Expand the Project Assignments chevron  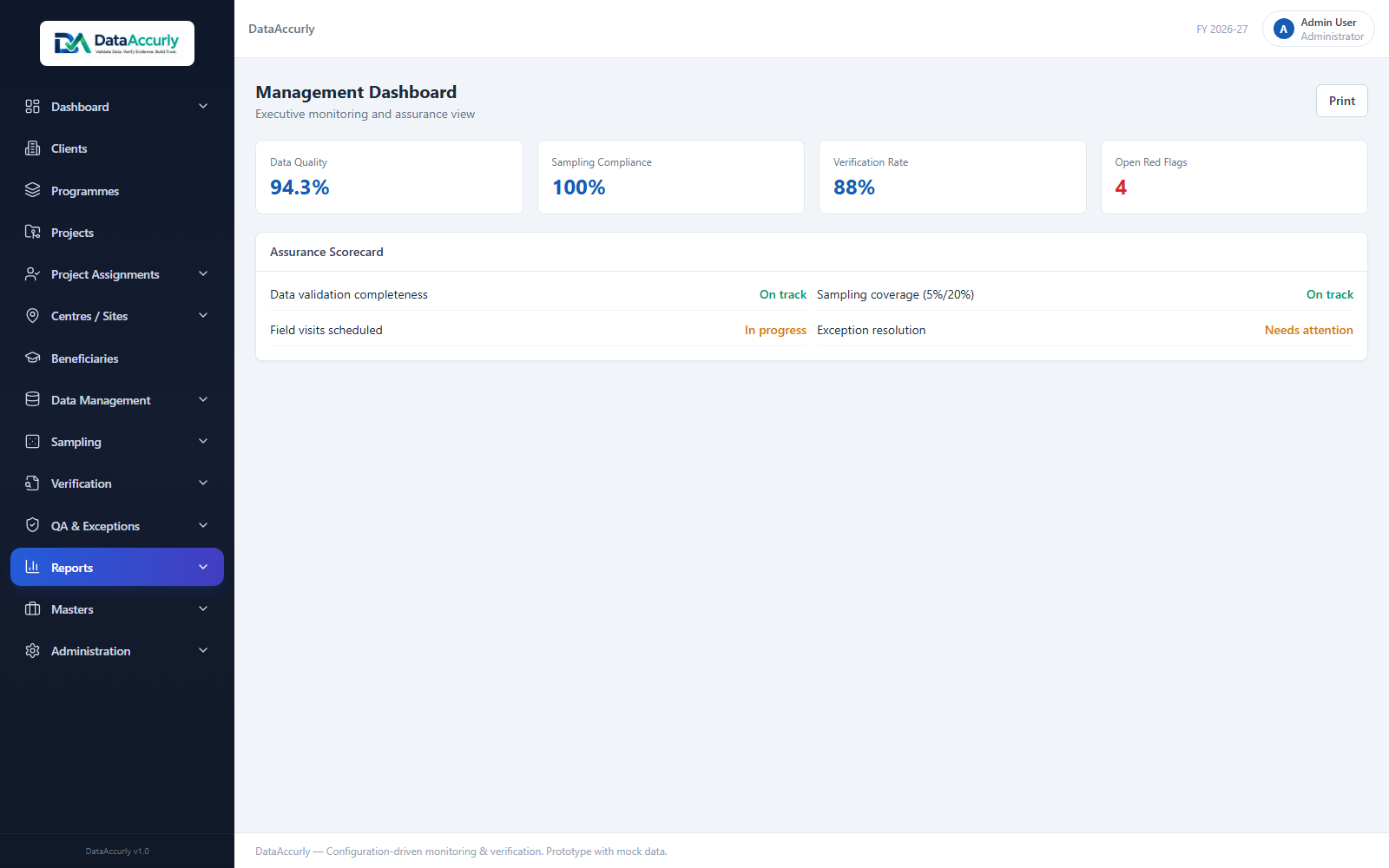(203, 274)
